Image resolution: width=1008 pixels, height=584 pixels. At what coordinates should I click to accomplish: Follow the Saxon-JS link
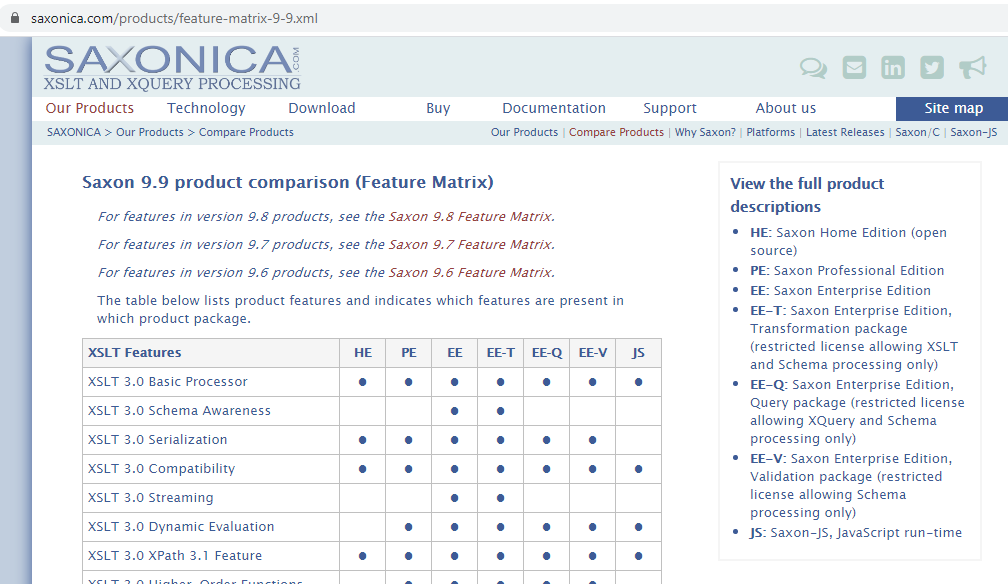[x=974, y=132]
